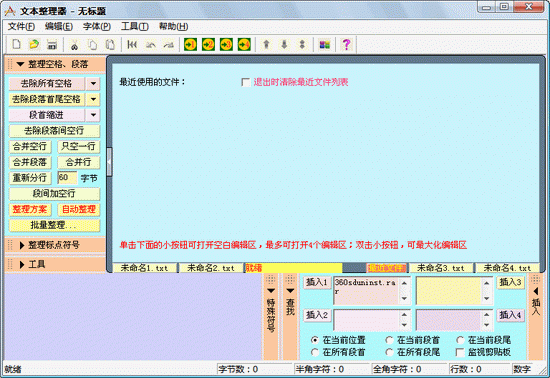
Task: Enable the 监视剪贴板 checkbox
Action: pyautogui.click(x=460, y=352)
